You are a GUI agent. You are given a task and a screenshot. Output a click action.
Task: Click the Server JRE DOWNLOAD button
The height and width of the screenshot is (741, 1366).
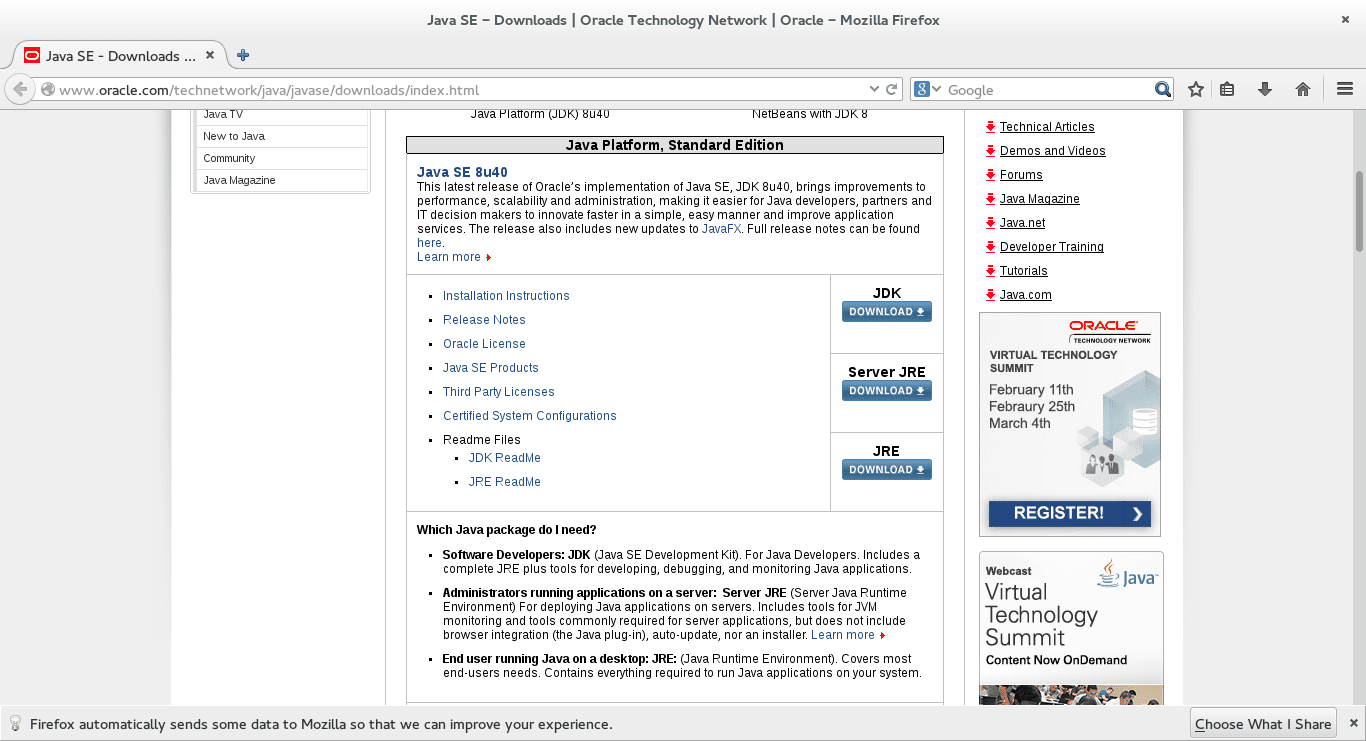(x=887, y=391)
